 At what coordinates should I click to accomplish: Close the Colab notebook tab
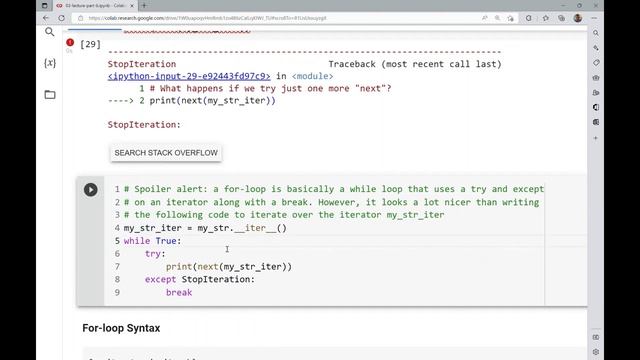coord(132,6)
